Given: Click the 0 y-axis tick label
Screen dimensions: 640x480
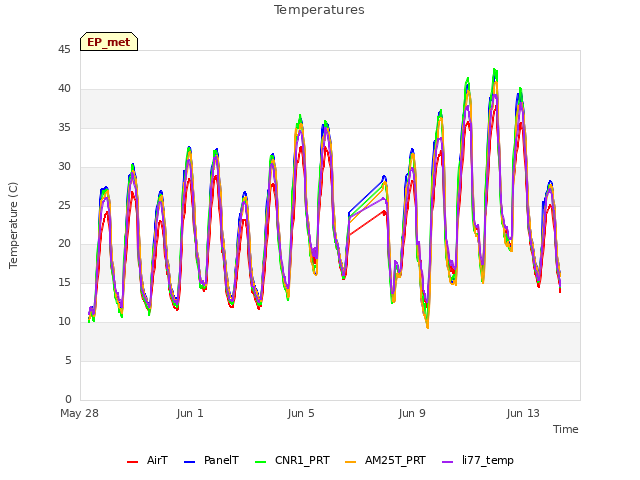Looking at the screenshot, I should coord(68,399).
